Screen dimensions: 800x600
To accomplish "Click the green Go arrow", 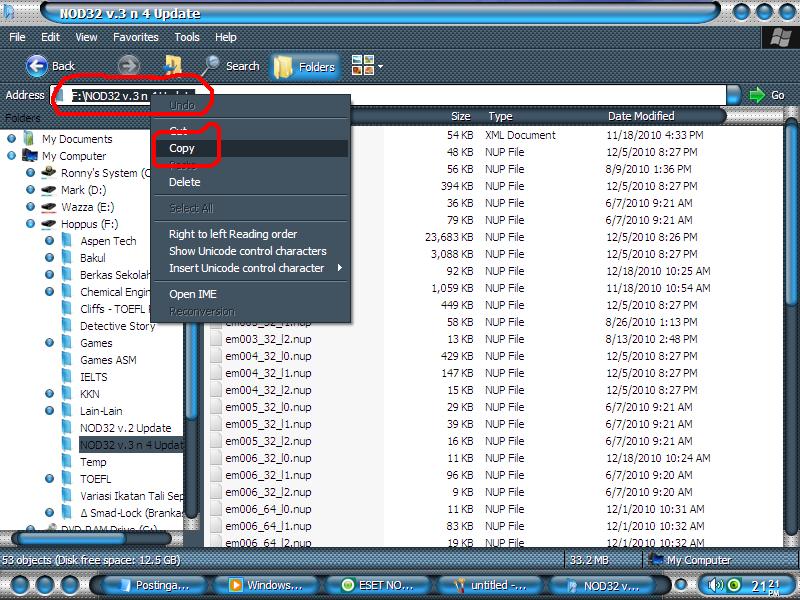I will pos(757,95).
